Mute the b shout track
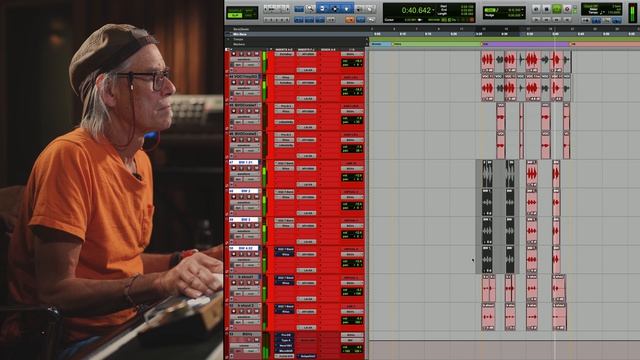The height and width of the screenshot is (360, 640). coord(256,282)
